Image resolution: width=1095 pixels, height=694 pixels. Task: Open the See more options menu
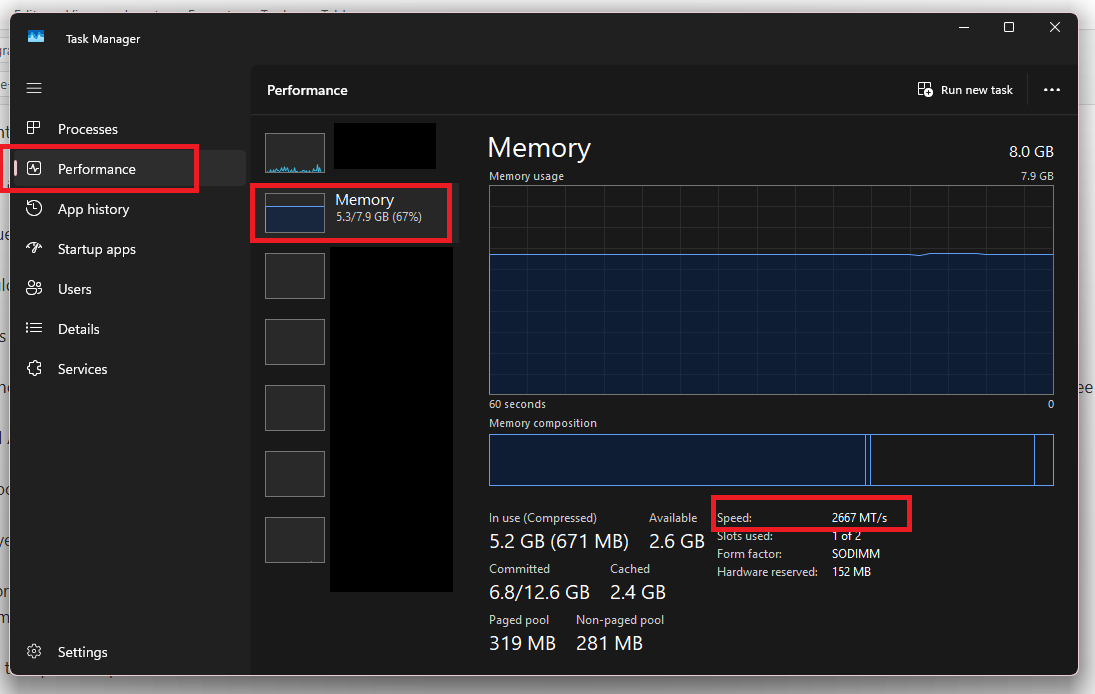(1051, 89)
